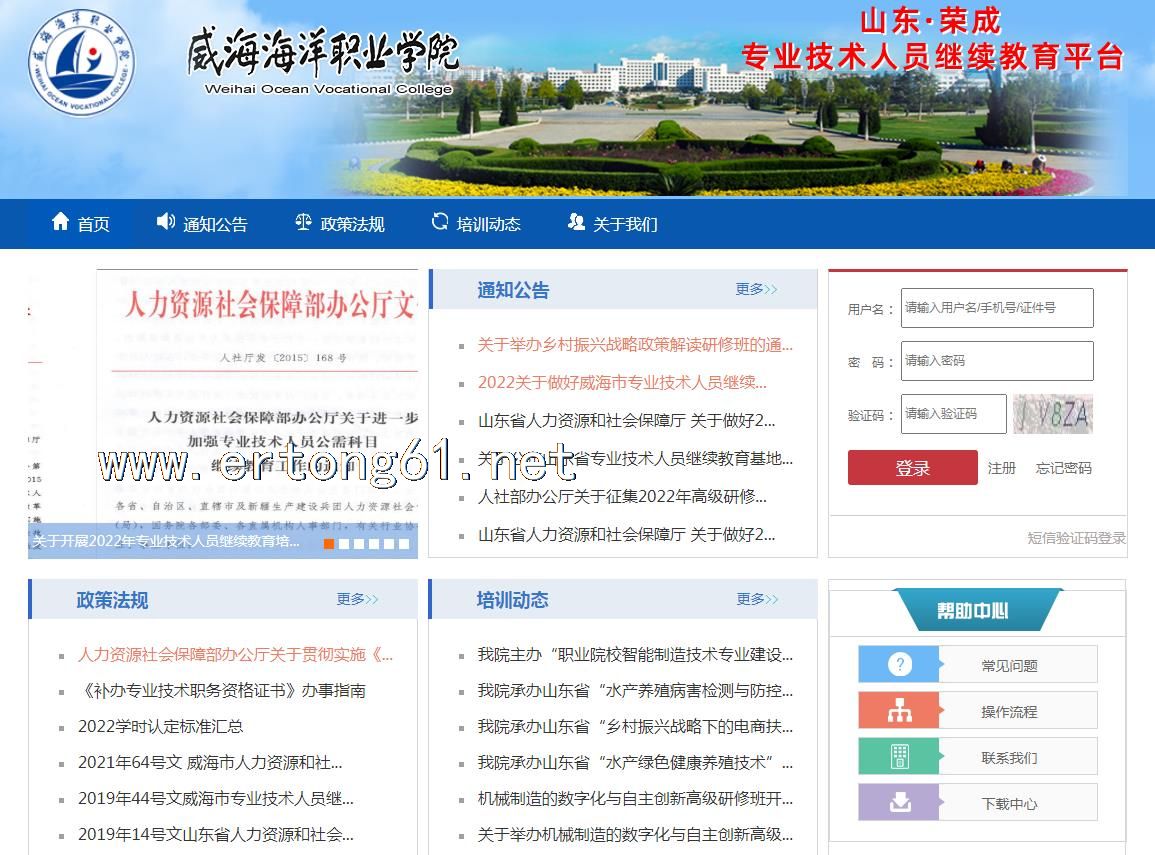Image resolution: width=1155 pixels, height=855 pixels.
Task: Expand 更多 in the 培训动态 section
Action: 756,600
